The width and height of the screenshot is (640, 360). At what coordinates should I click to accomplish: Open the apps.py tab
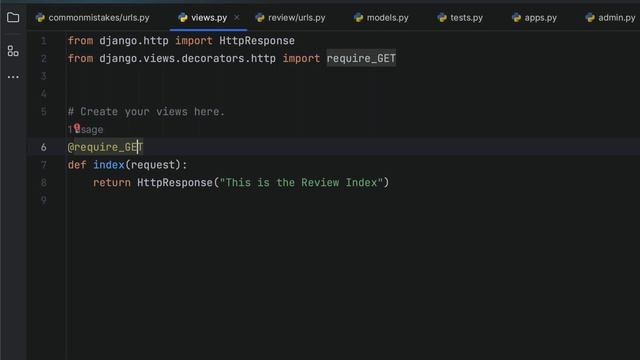tap(534, 18)
